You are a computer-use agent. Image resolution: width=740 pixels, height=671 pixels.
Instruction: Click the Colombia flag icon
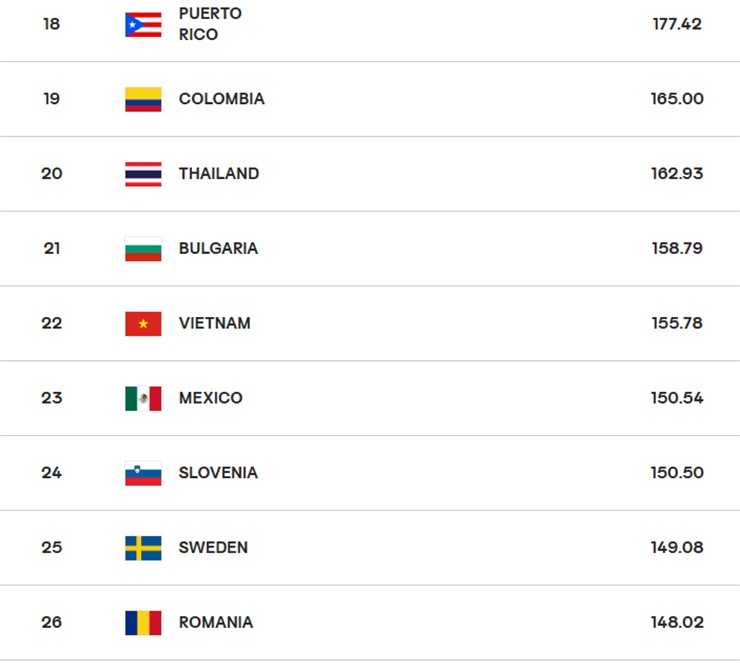pyautogui.click(x=143, y=99)
